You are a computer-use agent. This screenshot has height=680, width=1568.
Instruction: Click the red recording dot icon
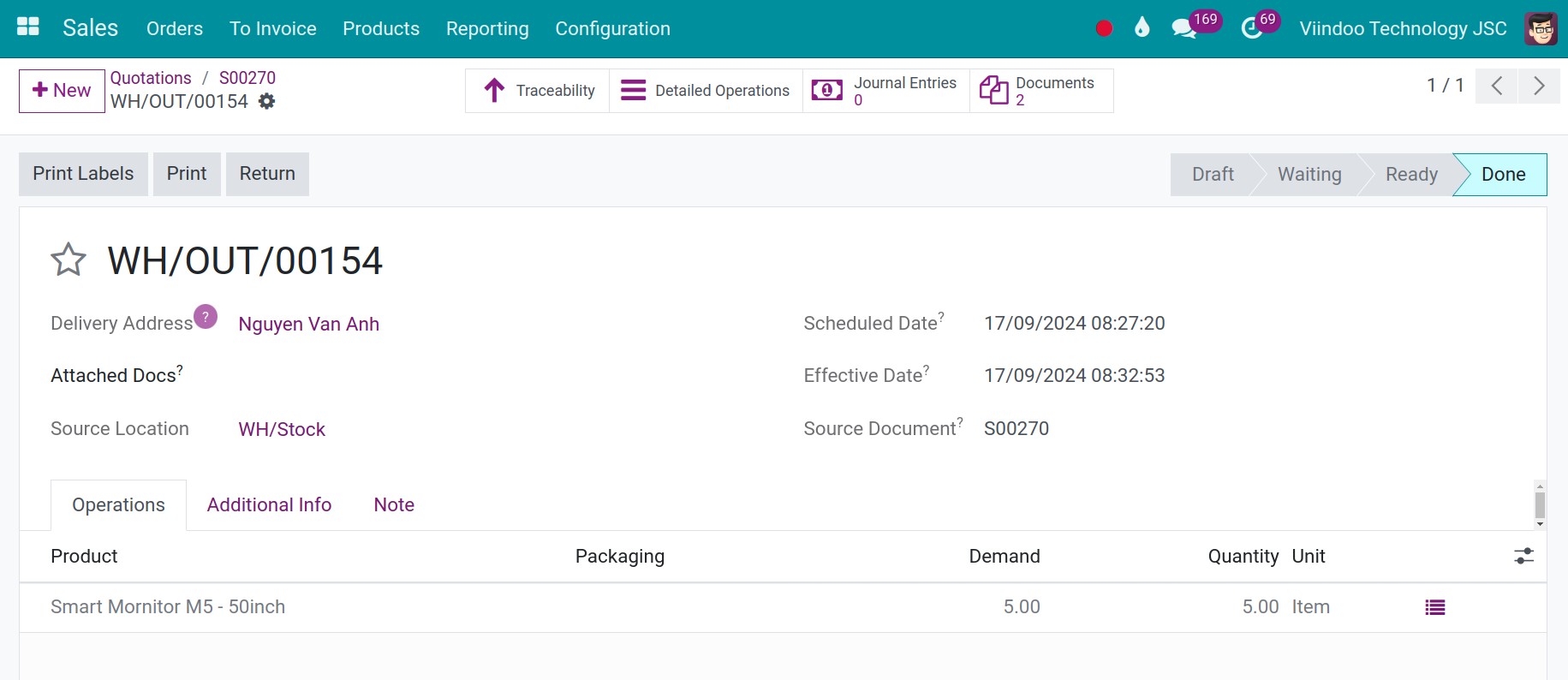point(1104,28)
